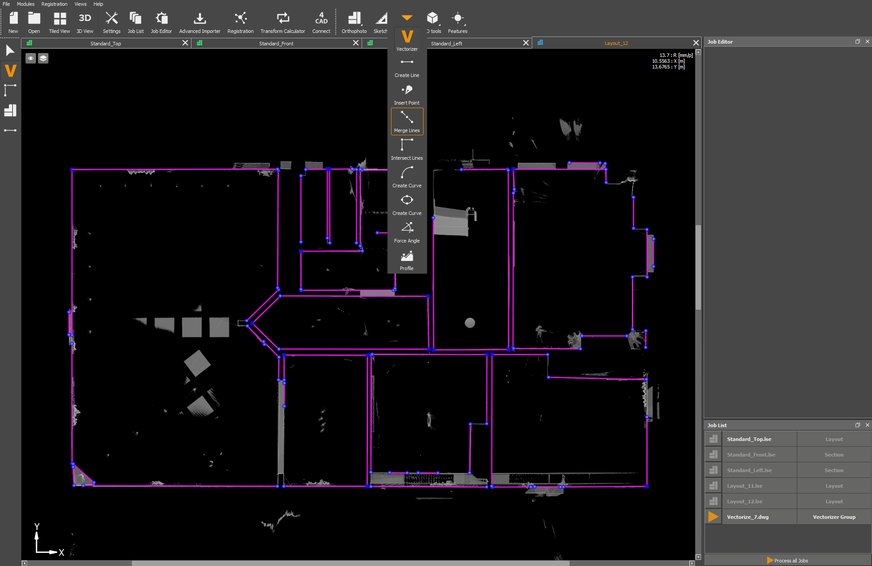Open the Tiled View layout
Viewport: 872px width, 566px height.
click(60, 20)
